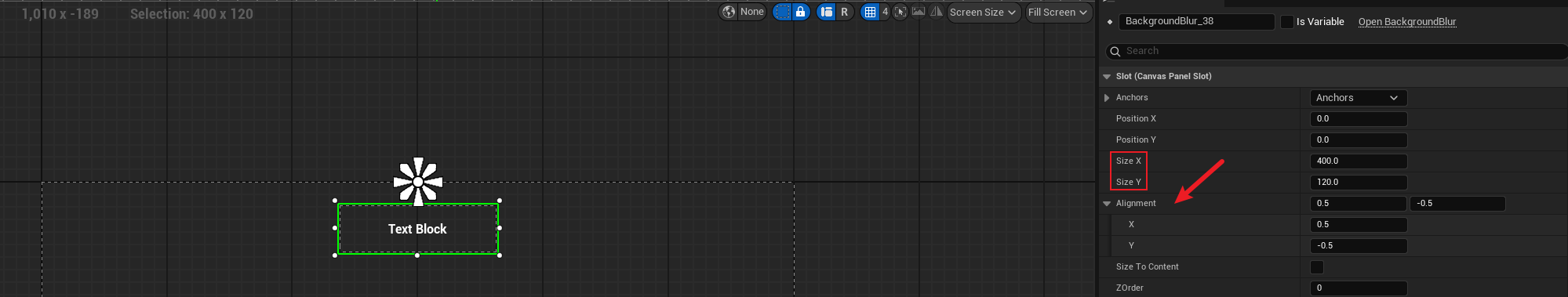Collapse the Slot (Canvas Panel Slot) section
This screenshot has height=297, width=1568.
coord(1107,77)
